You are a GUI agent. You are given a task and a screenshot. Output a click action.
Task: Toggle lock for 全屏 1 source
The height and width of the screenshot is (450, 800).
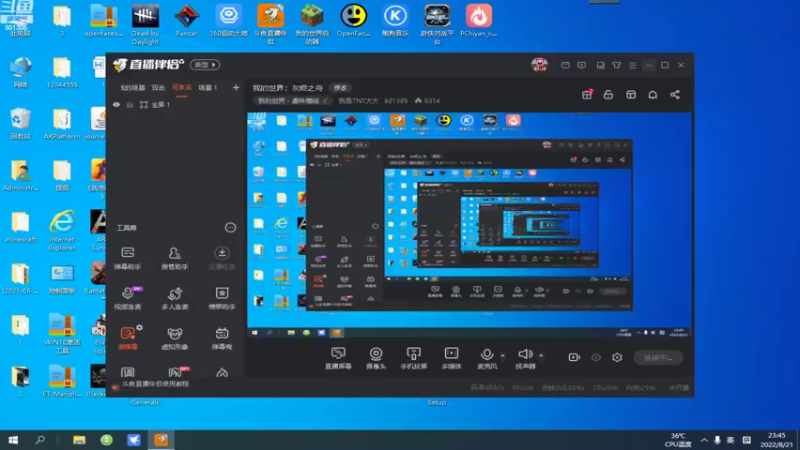point(130,105)
